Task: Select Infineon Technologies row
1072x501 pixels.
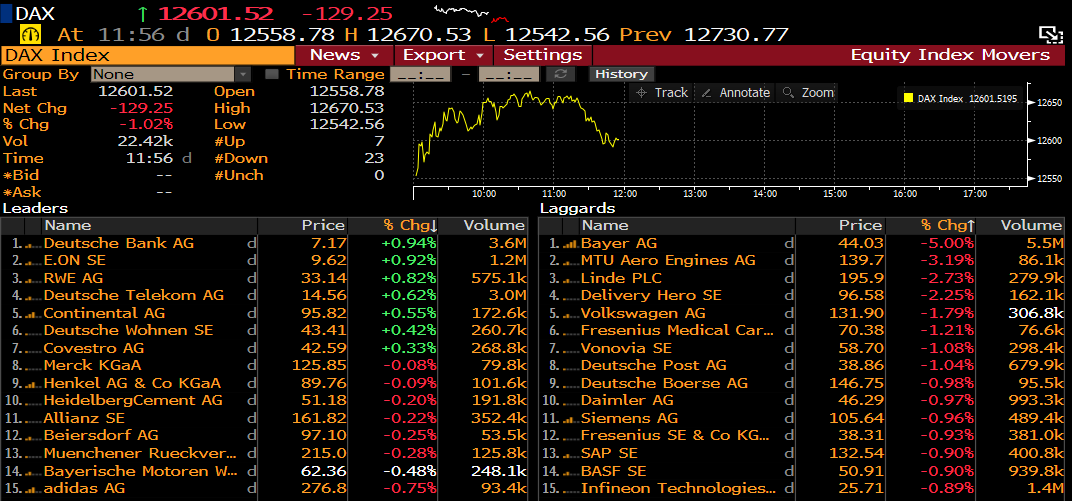Action: (801, 489)
